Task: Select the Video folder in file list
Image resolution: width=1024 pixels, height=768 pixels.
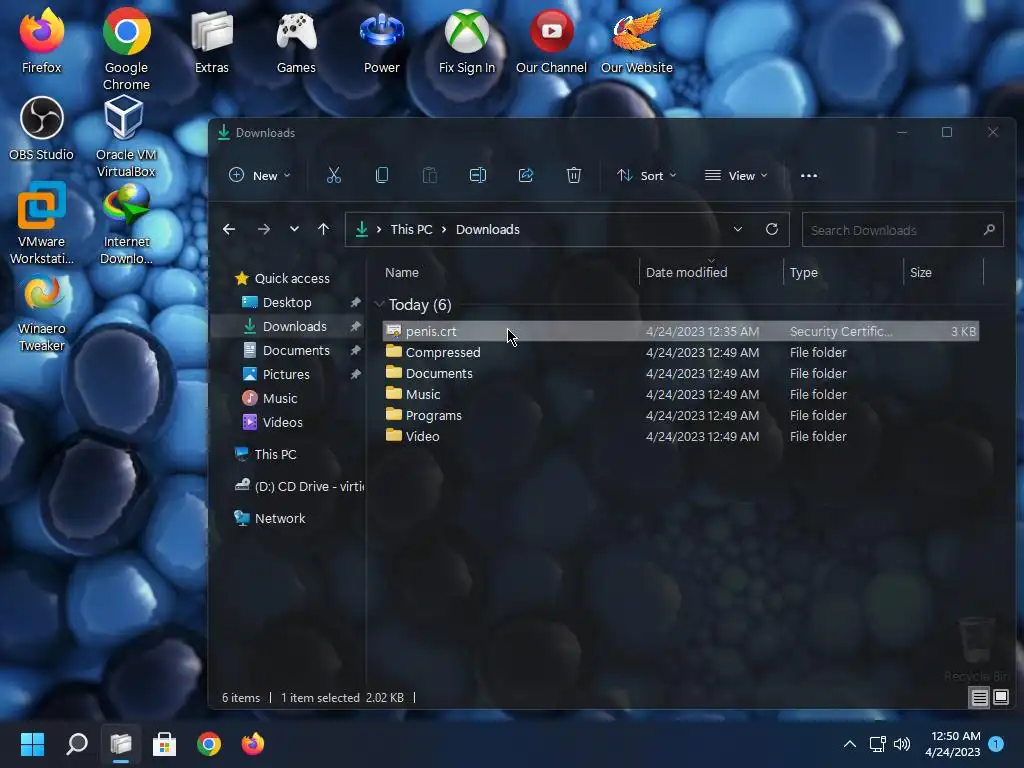Action: coord(680,436)
